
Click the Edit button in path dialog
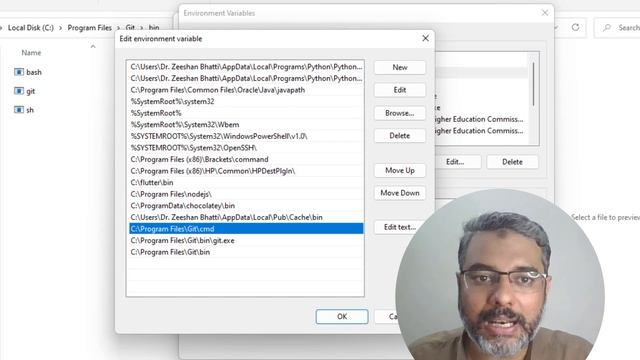click(400, 90)
